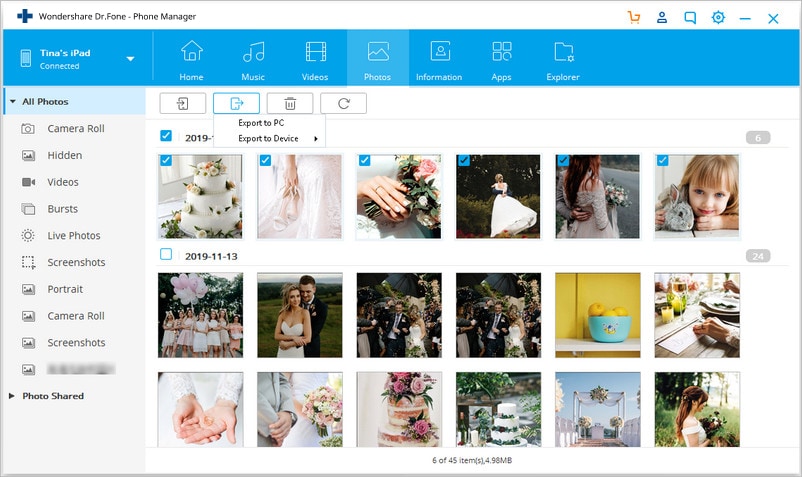This screenshot has height=477, width=802.
Task: Uncheck the bridal shoes photo checkbox
Action: [x=265, y=161]
